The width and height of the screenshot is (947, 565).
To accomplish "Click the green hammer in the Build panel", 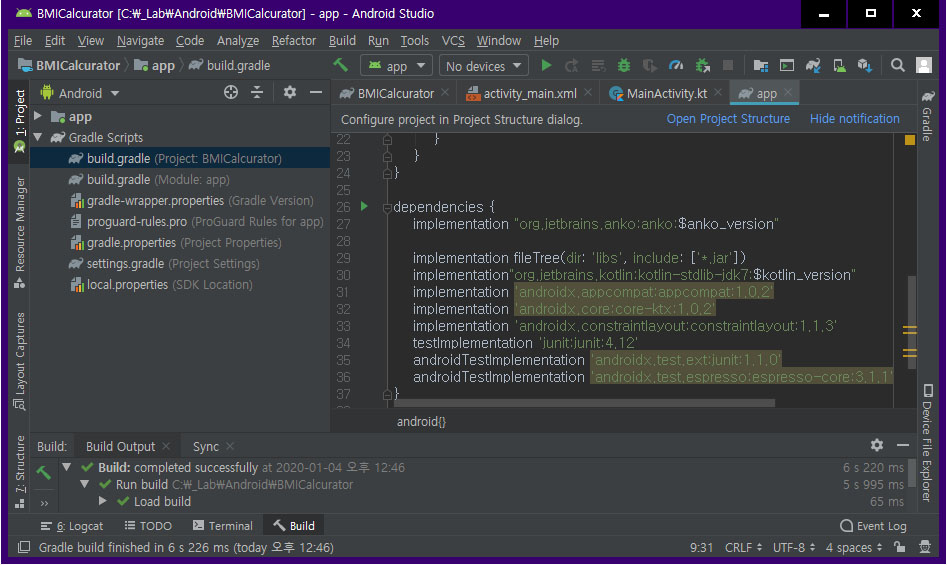I will (x=43, y=472).
